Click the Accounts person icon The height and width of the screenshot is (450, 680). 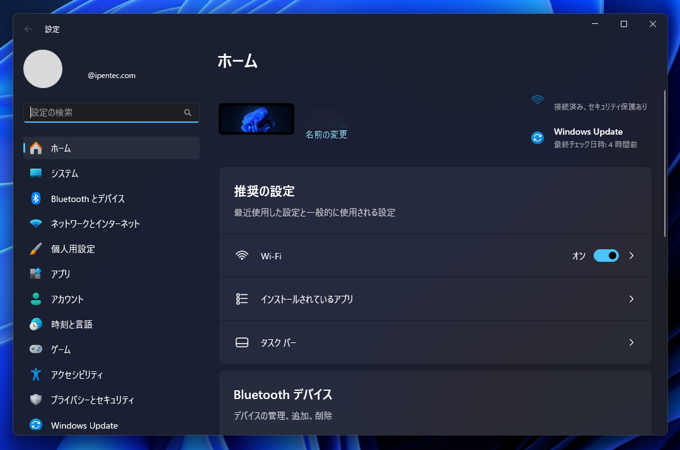36,299
